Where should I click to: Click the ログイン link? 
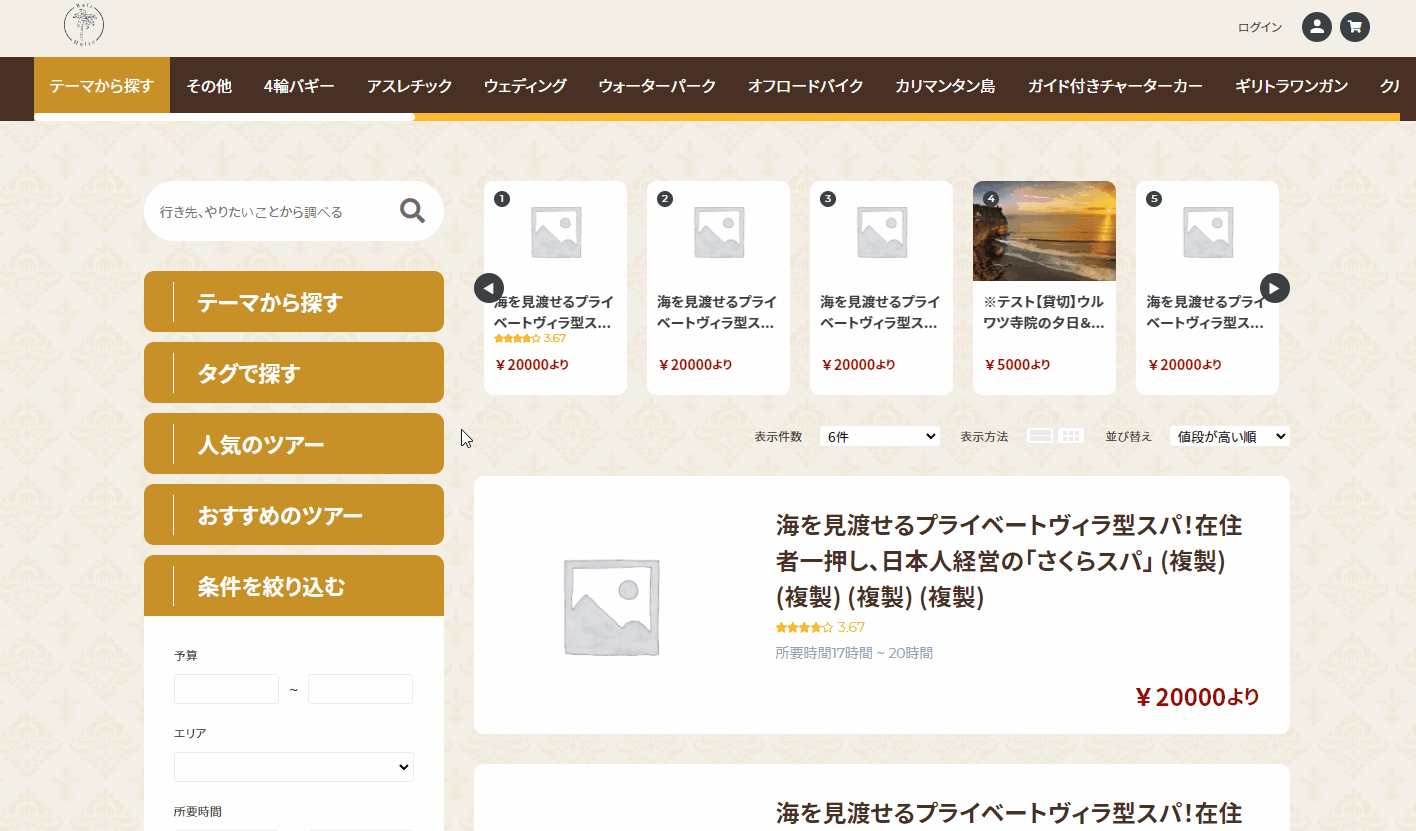coord(1259,27)
